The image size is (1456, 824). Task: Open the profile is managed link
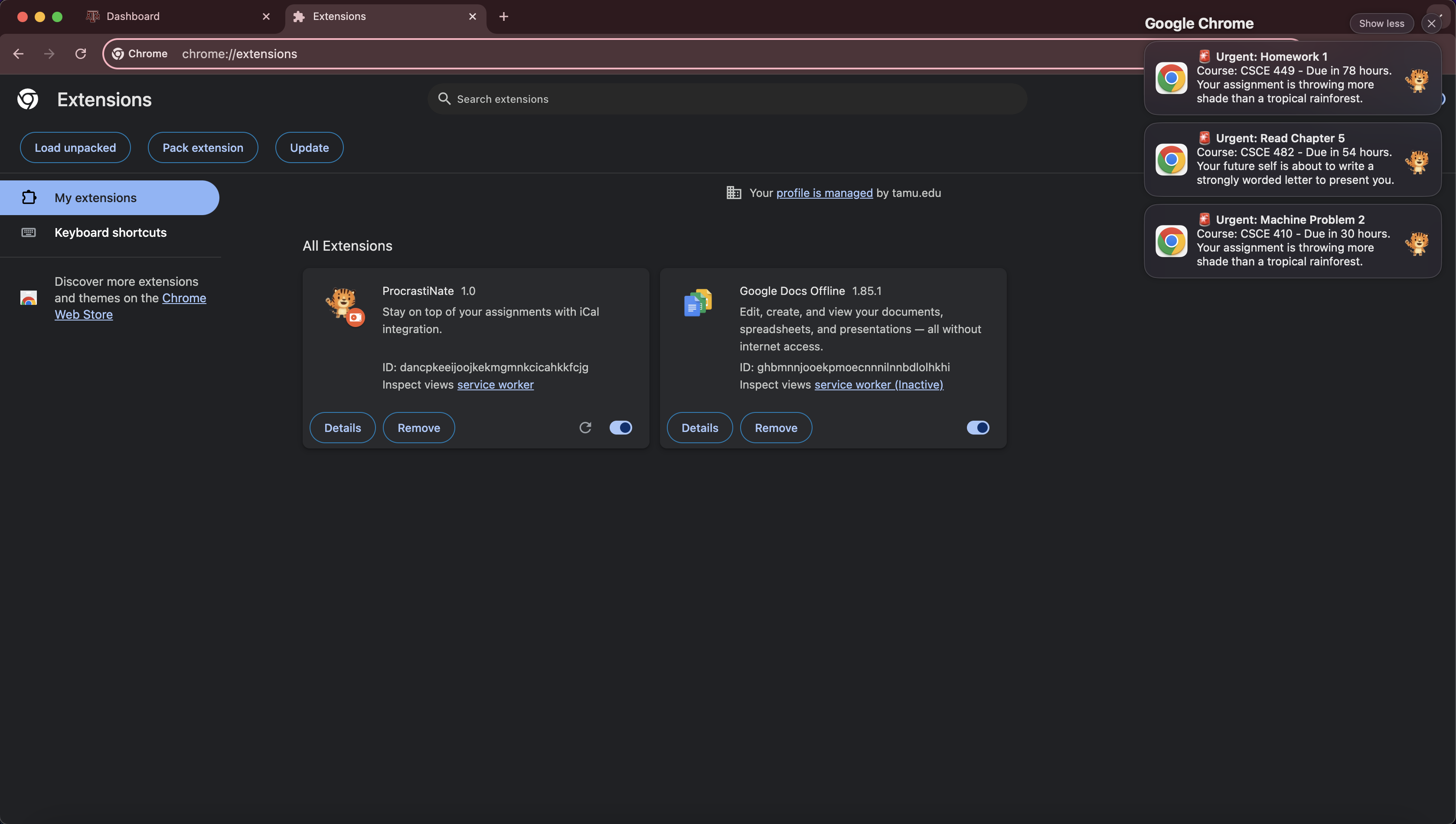tap(824, 193)
